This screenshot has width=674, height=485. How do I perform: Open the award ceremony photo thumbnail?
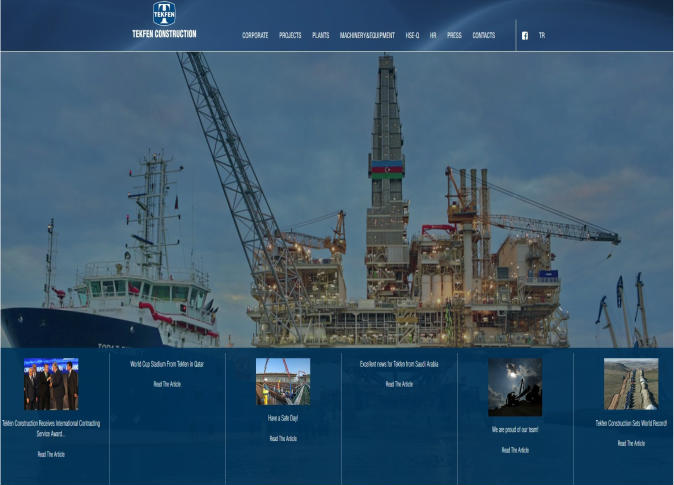click(x=51, y=384)
